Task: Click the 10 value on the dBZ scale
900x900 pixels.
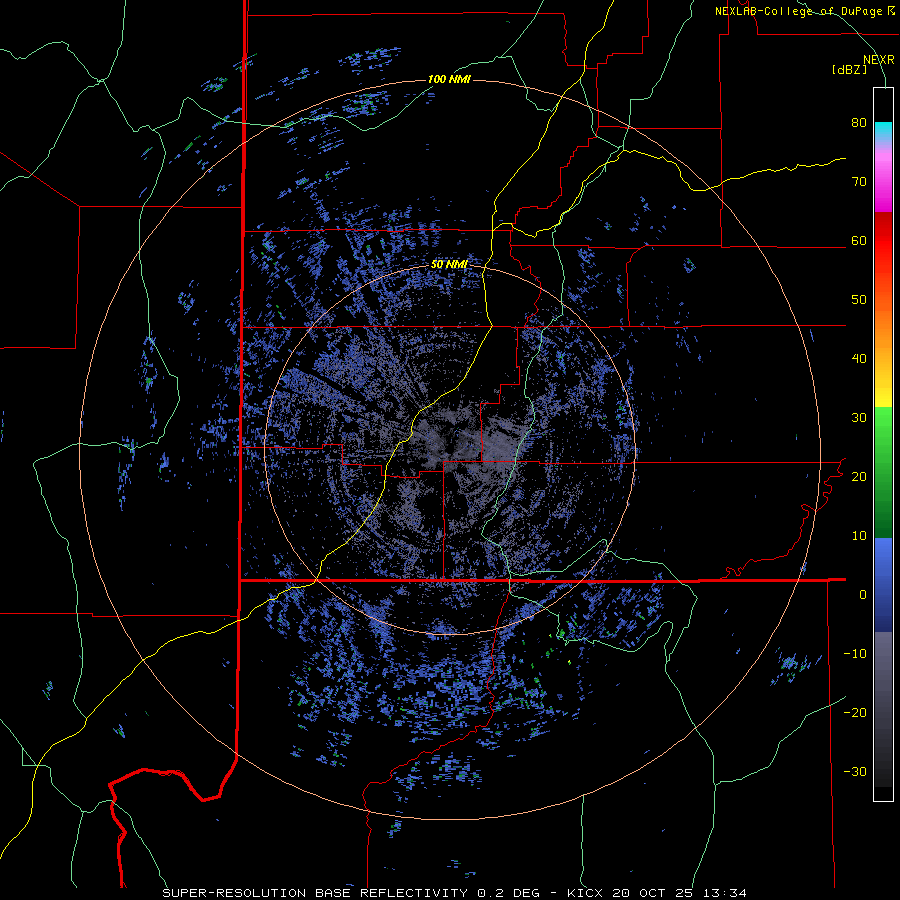Action: pyautogui.click(x=859, y=536)
